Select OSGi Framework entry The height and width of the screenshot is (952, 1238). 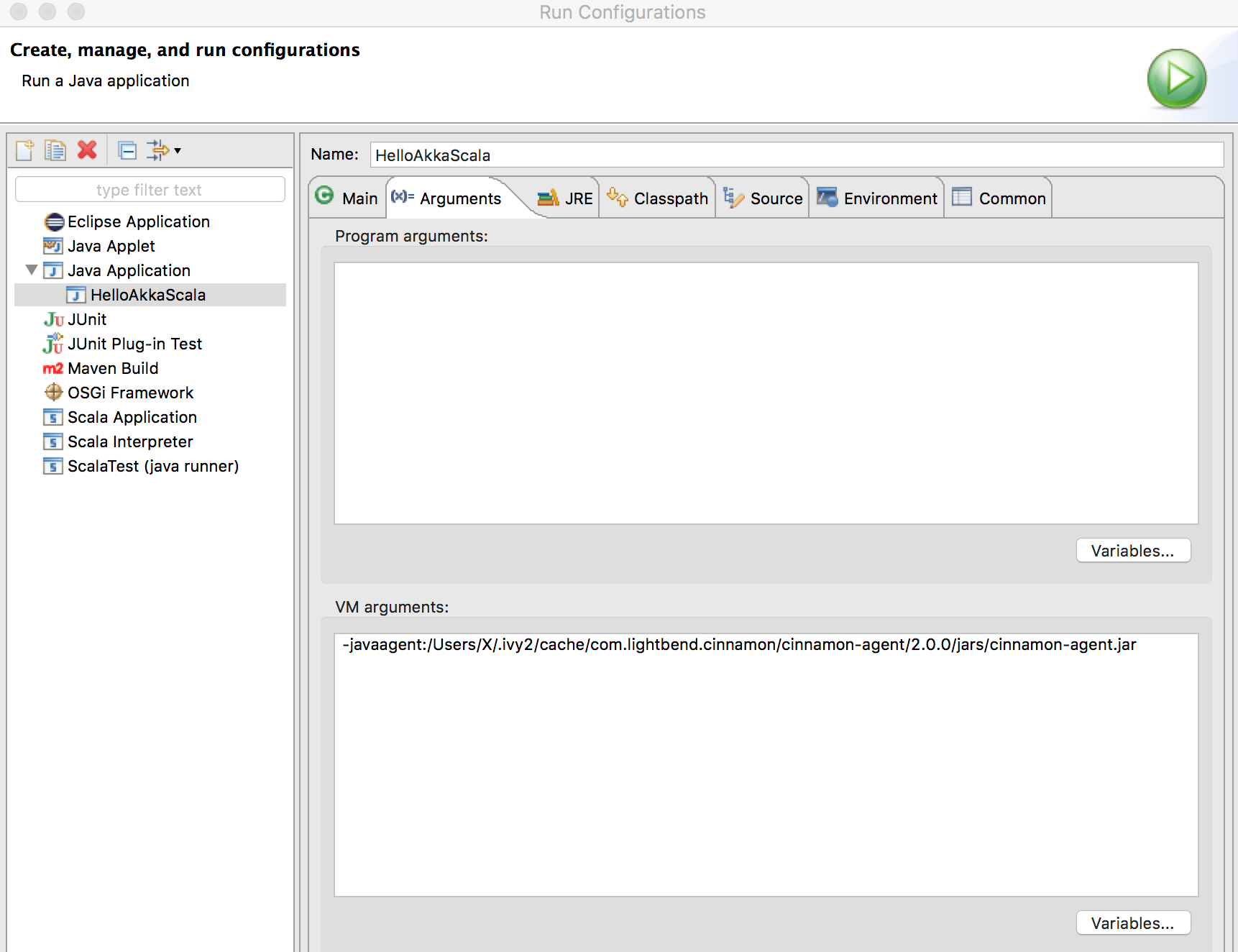click(131, 393)
